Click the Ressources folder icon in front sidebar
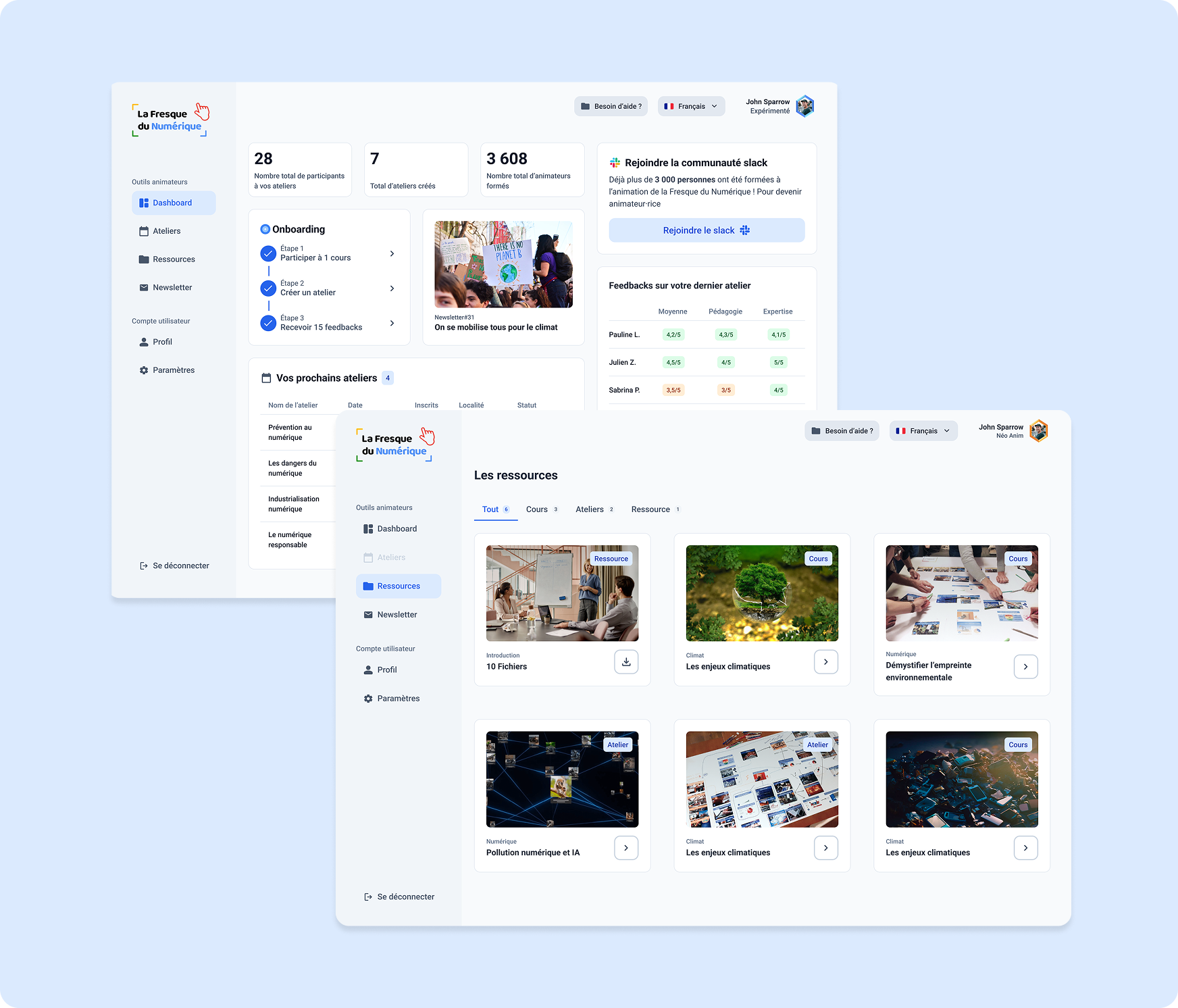The width and height of the screenshot is (1178, 1008). click(368, 586)
